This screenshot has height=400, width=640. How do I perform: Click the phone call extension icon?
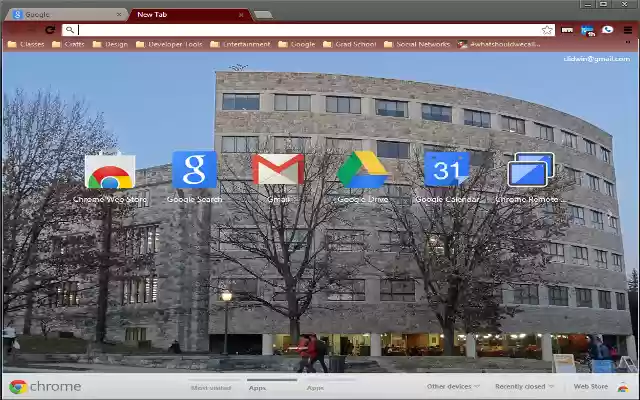(x=607, y=29)
